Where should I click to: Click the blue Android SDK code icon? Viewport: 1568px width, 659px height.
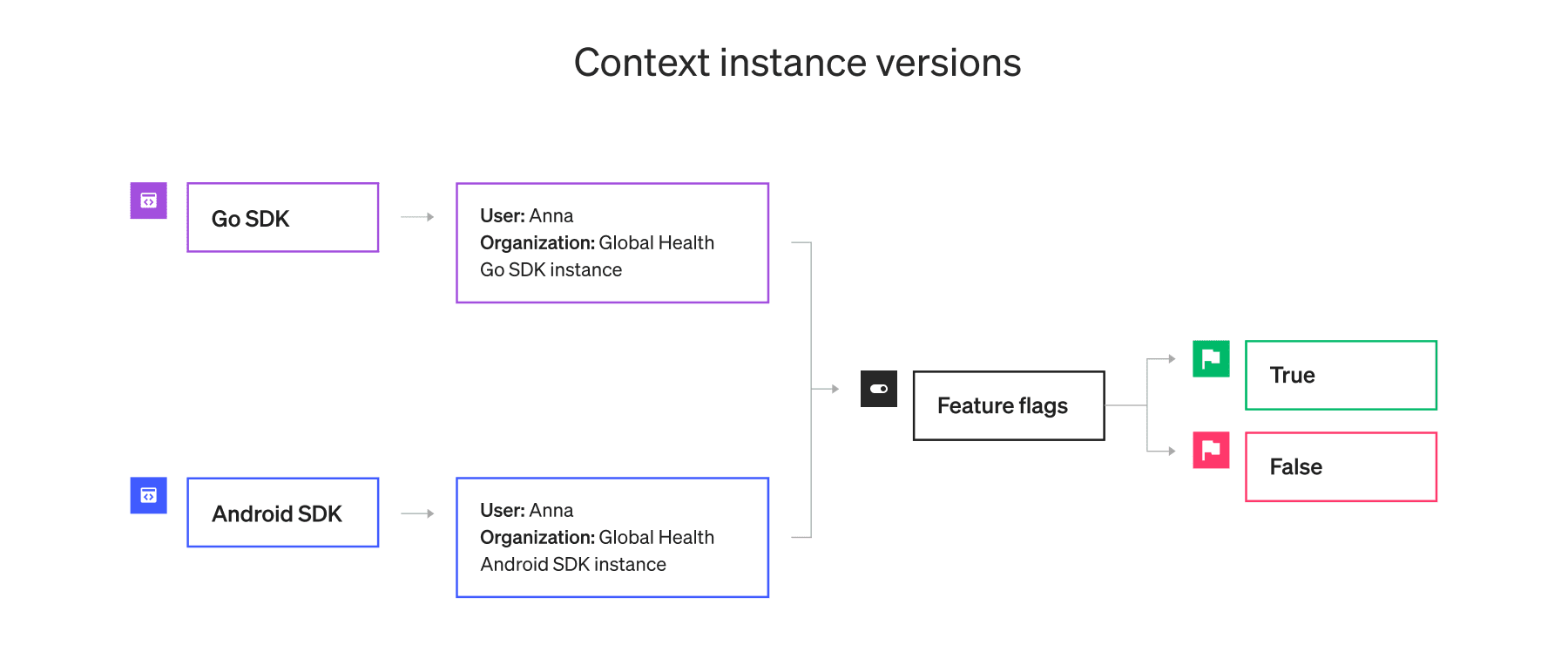pyautogui.click(x=148, y=495)
